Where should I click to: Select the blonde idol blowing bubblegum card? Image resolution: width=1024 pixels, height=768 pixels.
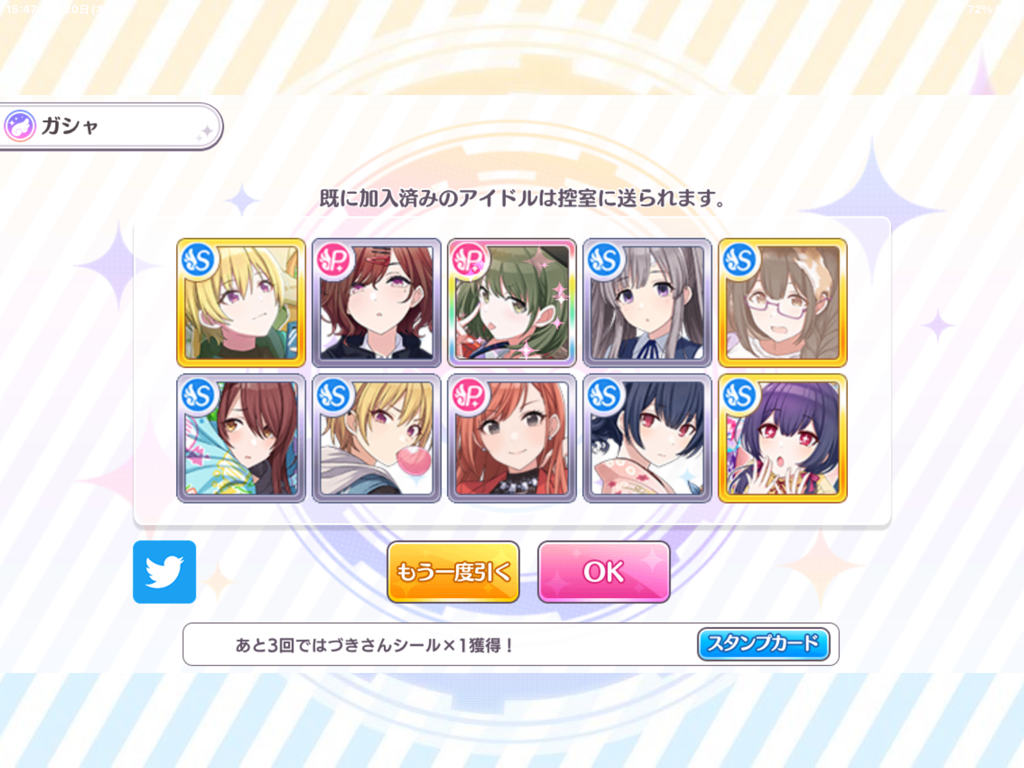[376, 438]
